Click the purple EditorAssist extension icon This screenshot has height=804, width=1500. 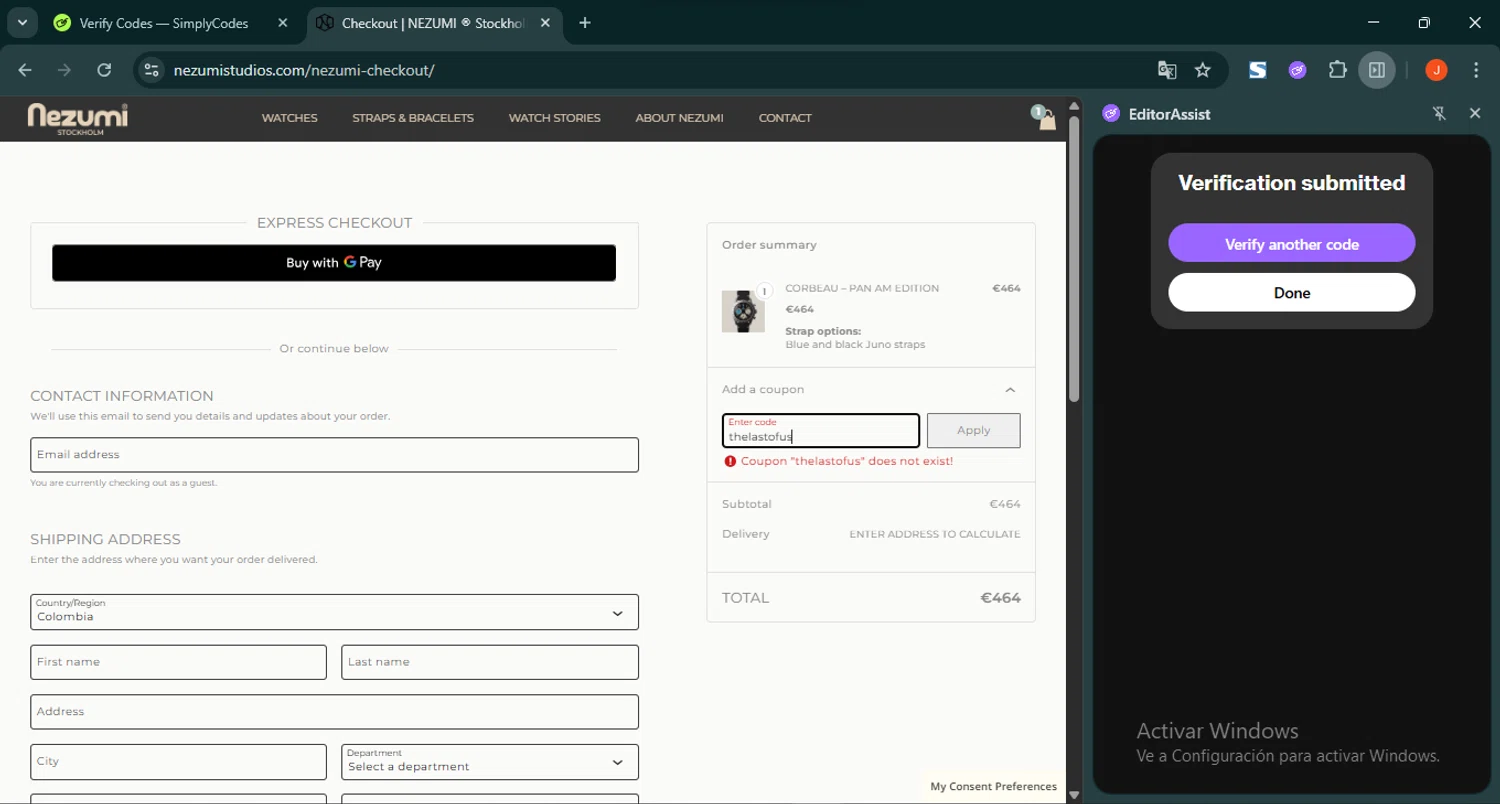pos(1297,70)
